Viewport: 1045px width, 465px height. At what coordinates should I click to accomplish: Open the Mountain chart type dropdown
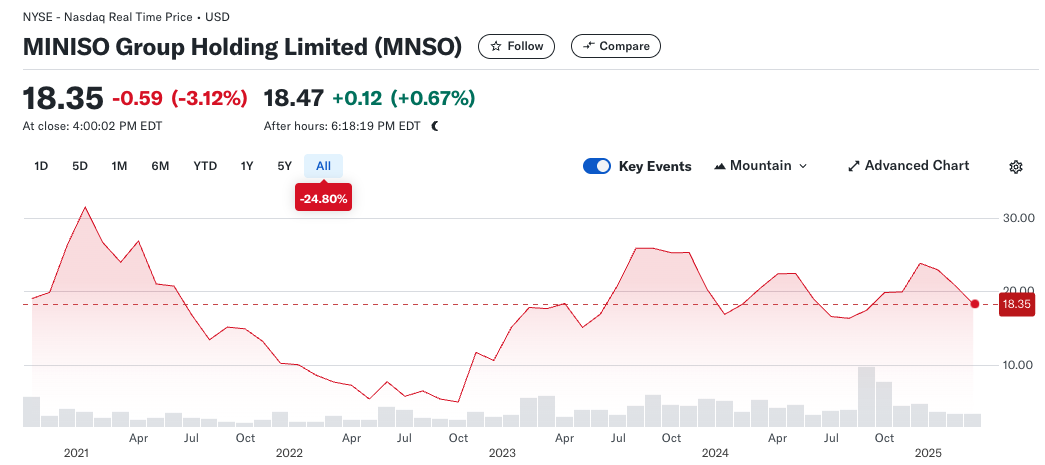[x=760, y=166]
